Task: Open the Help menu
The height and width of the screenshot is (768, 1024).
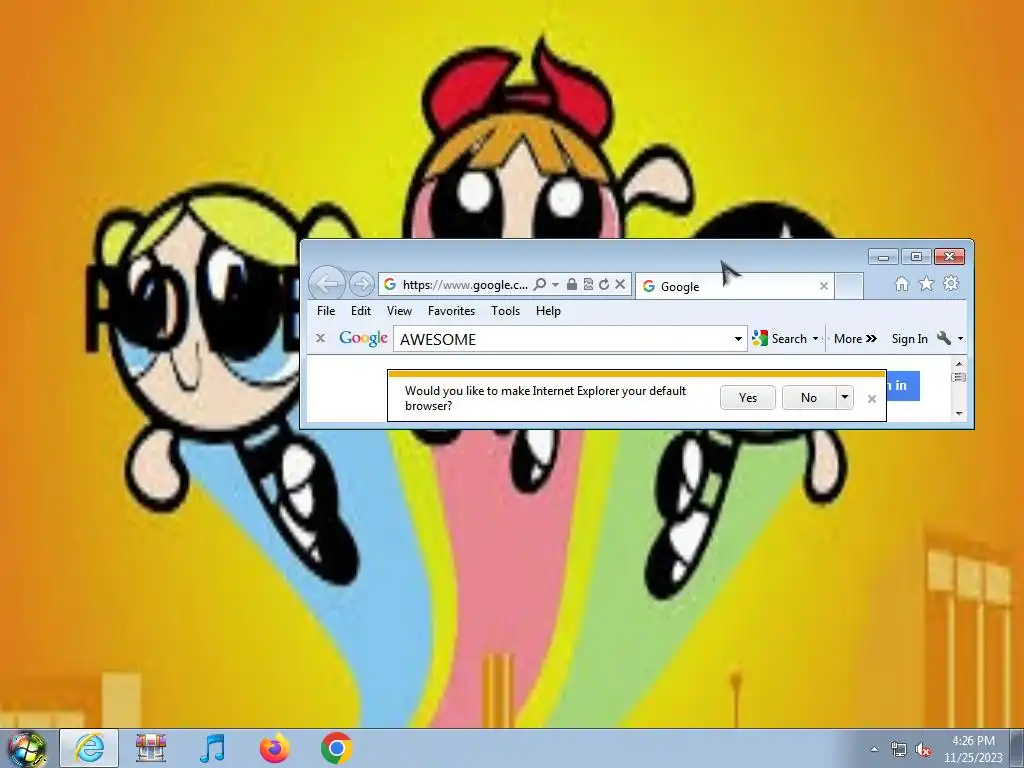Action: pyautogui.click(x=549, y=311)
